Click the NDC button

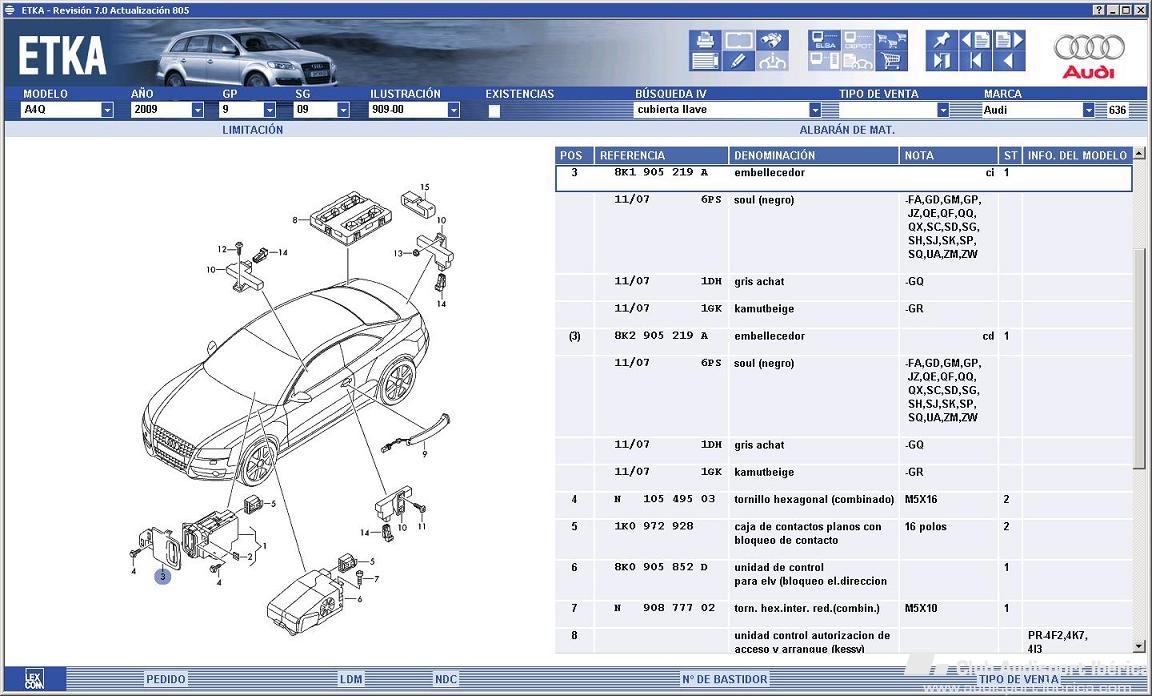coord(446,679)
